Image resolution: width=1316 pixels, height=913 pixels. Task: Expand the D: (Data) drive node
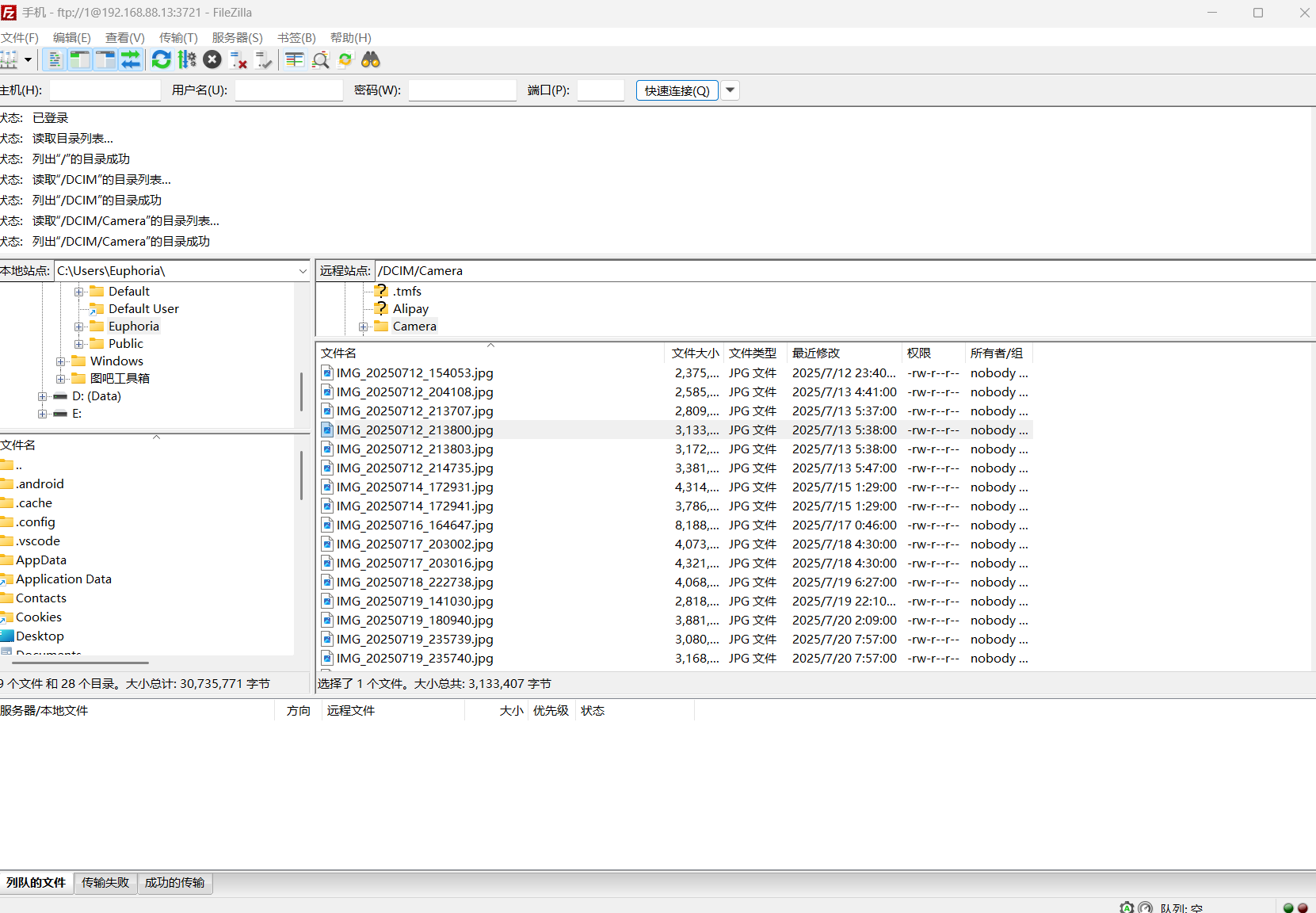click(x=43, y=396)
